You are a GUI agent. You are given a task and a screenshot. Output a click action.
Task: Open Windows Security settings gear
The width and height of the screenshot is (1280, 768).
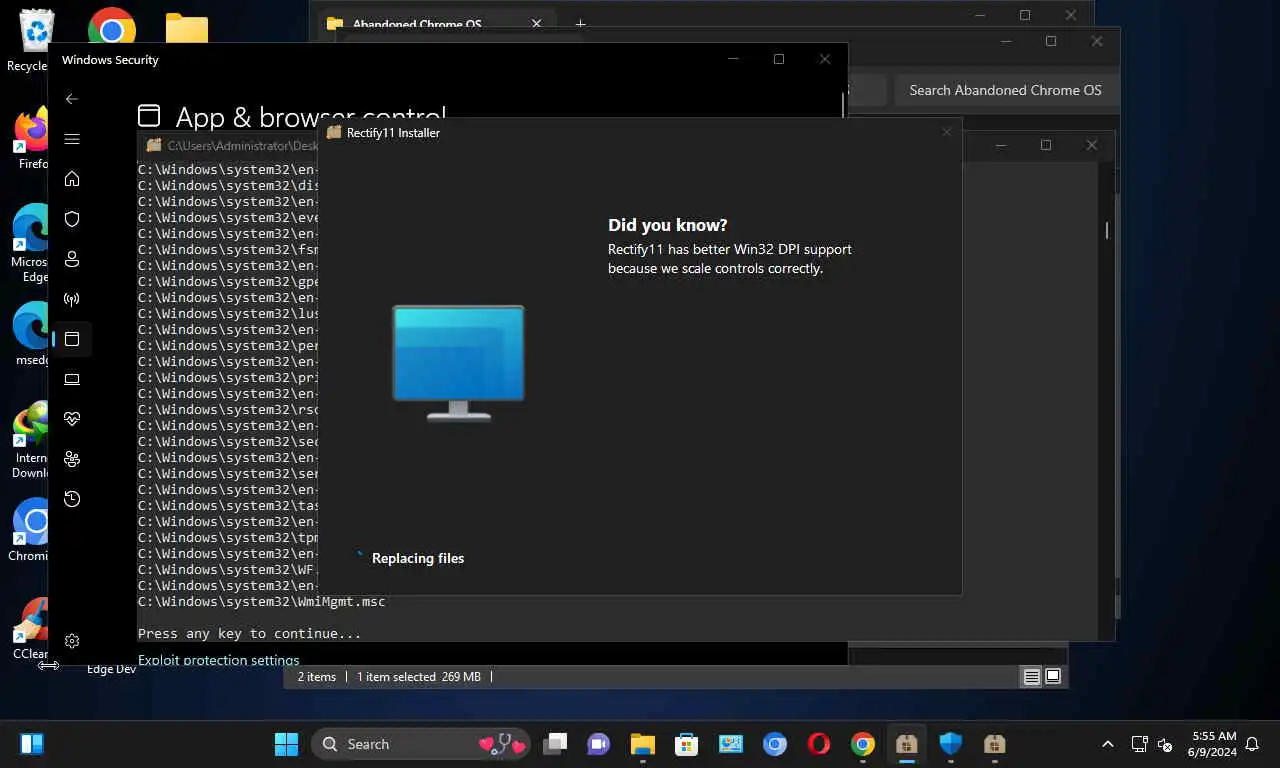(x=72, y=641)
